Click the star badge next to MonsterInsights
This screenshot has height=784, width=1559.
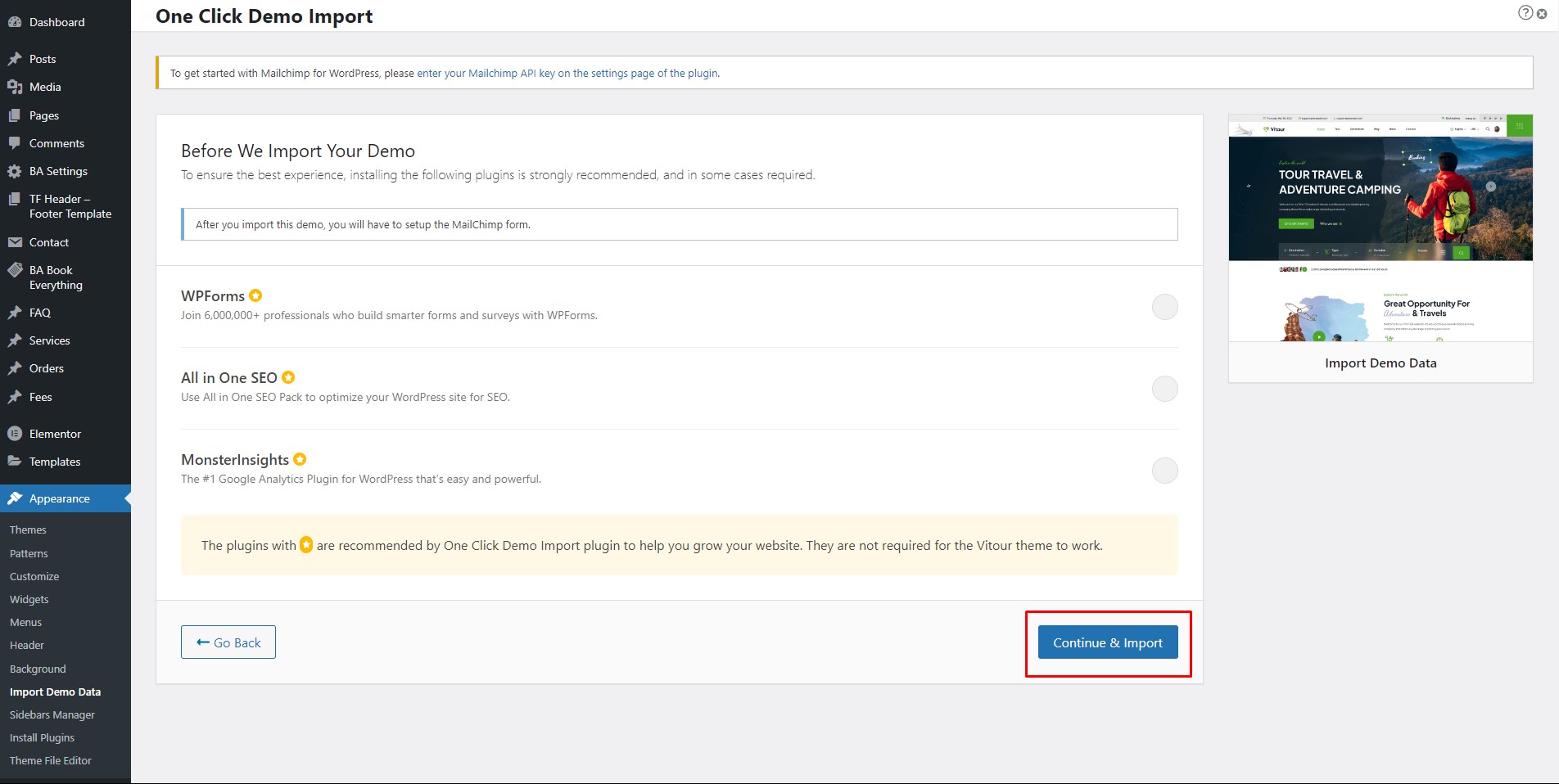tap(300, 459)
